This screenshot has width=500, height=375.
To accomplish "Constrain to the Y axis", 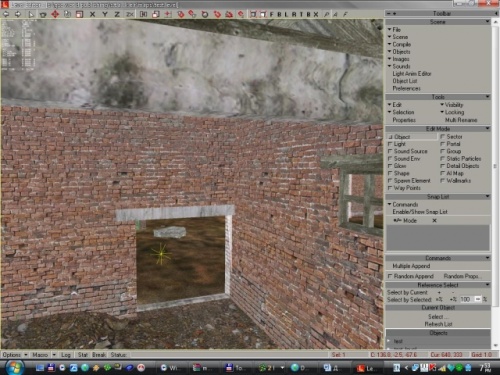I will coord(105,14).
